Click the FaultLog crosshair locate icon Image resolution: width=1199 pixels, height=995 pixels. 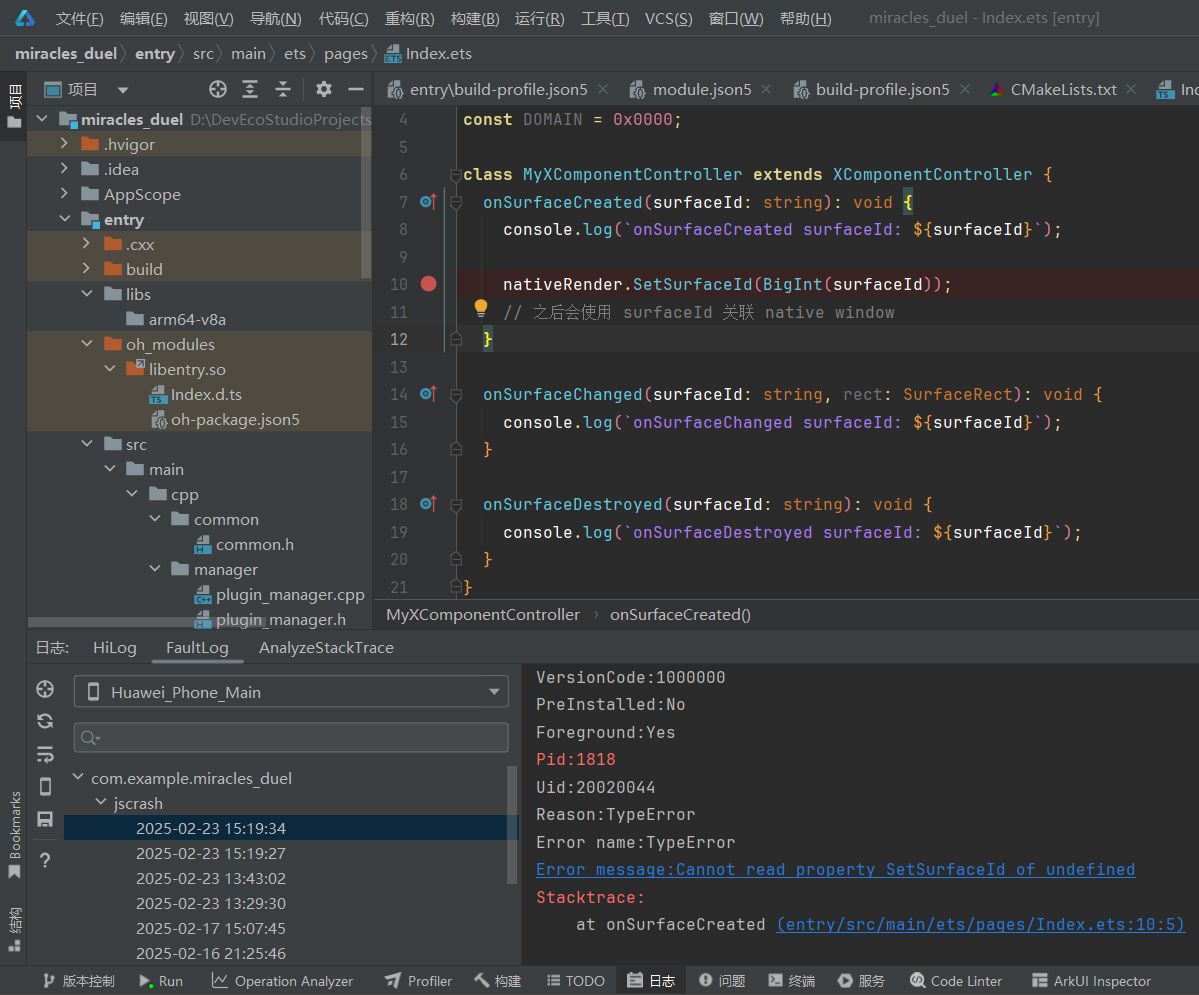[45, 689]
